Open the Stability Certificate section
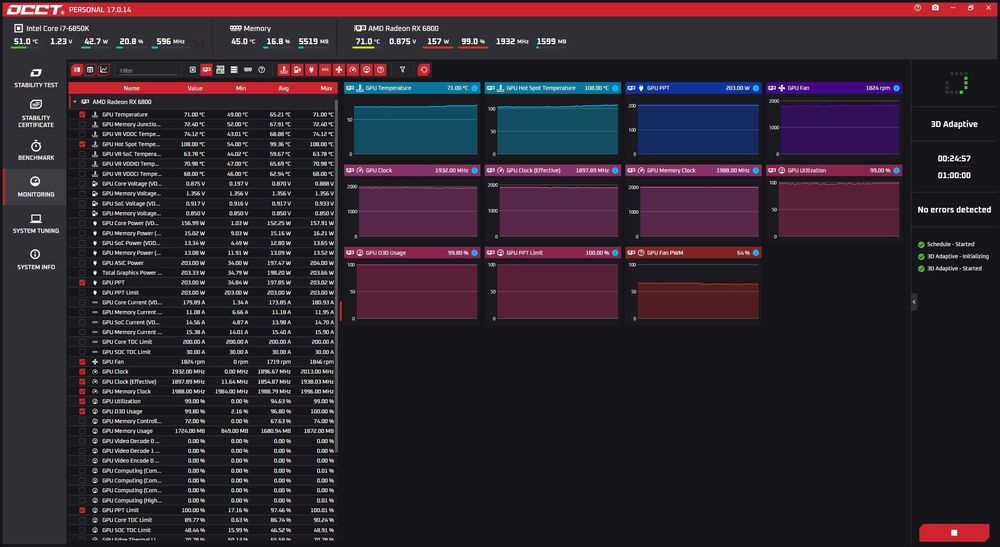This screenshot has height=547, width=1000. click(x=36, y=113)
